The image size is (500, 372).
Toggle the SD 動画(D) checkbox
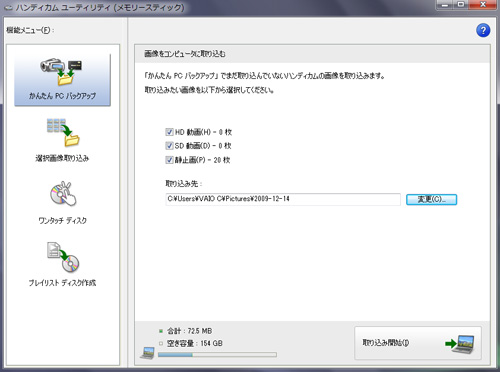pyautogui.click(x=169, y=146)
